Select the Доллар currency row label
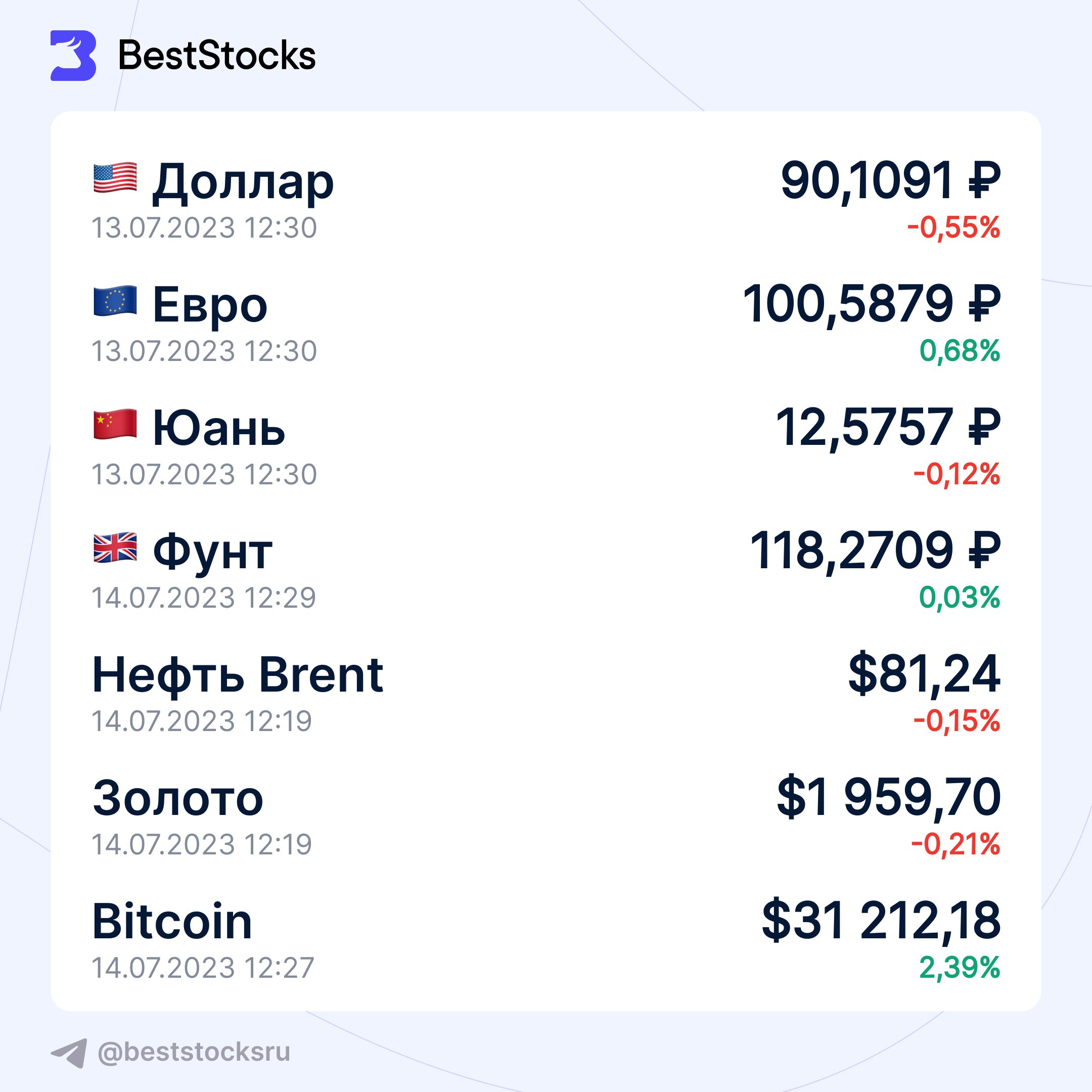 click(x=243, y=182)
